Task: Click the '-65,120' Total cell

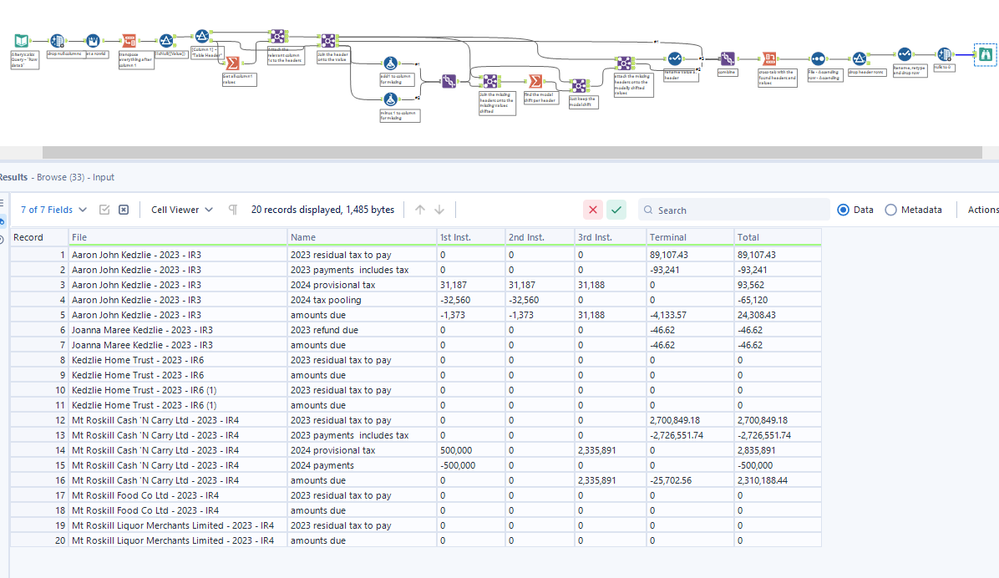Action: point(777,300)
